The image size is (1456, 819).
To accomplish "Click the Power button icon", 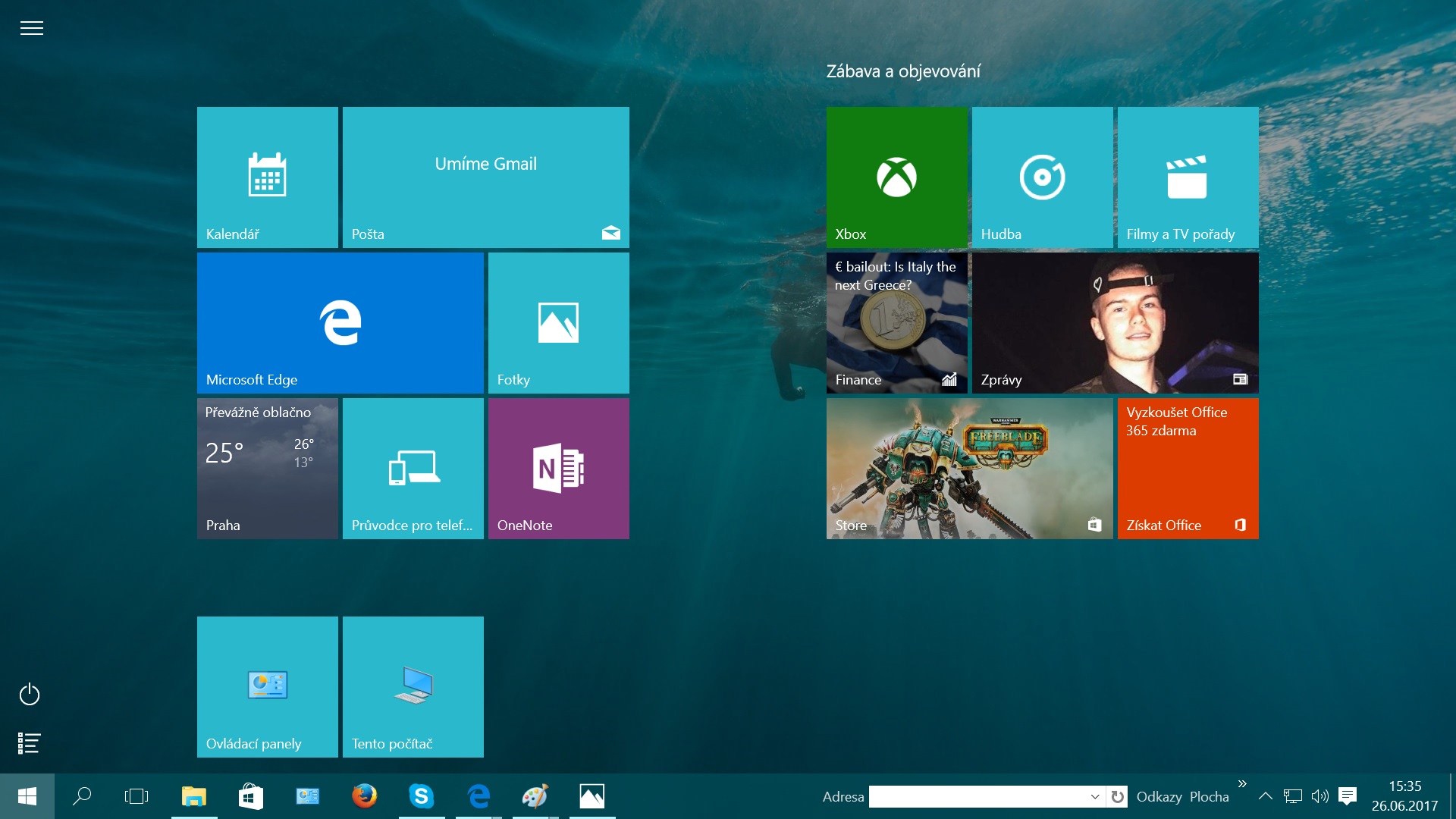I will [x=30, y=694].
